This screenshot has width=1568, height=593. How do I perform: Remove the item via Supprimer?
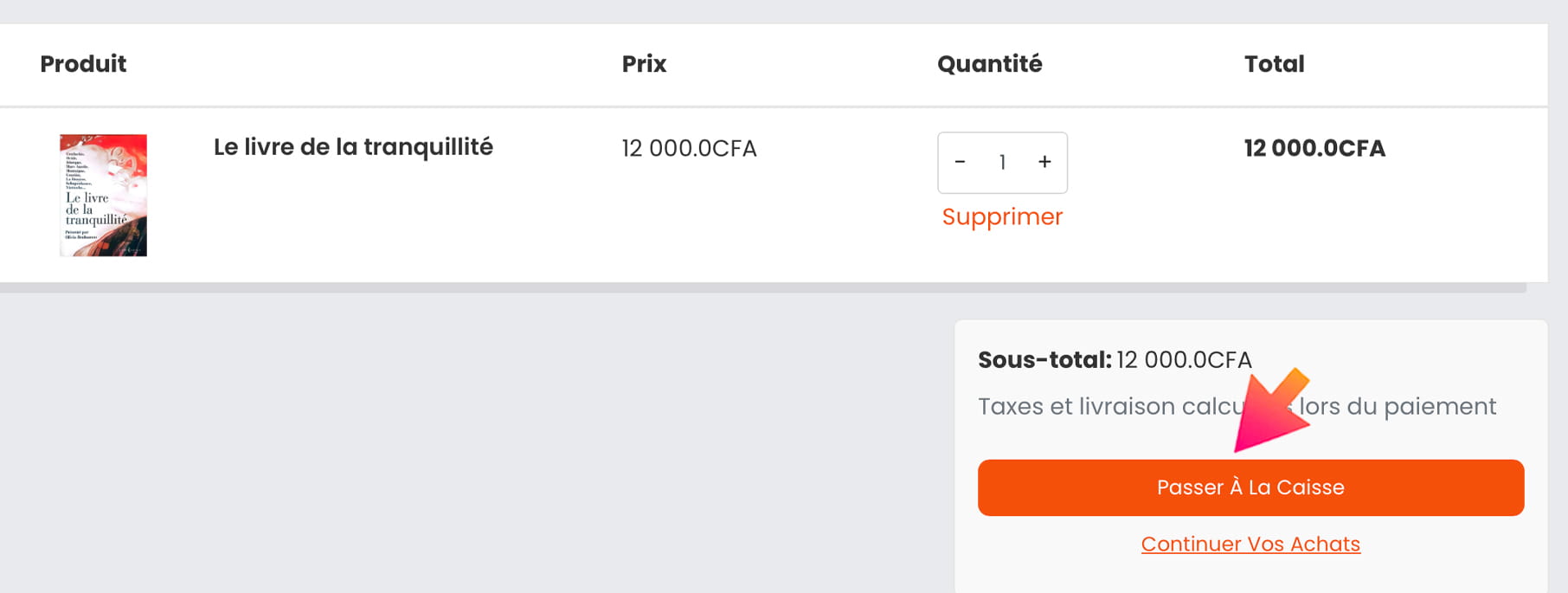(1002, 216)
